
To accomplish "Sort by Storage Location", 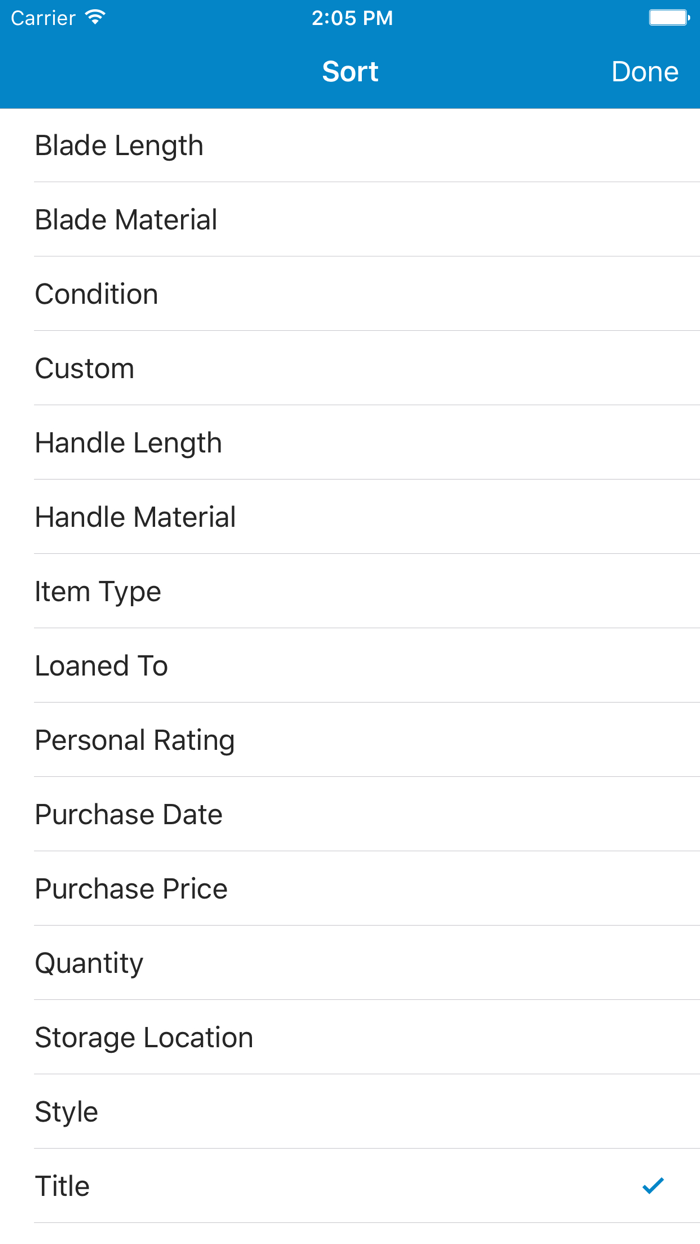I will click(x=144, y=1038).
